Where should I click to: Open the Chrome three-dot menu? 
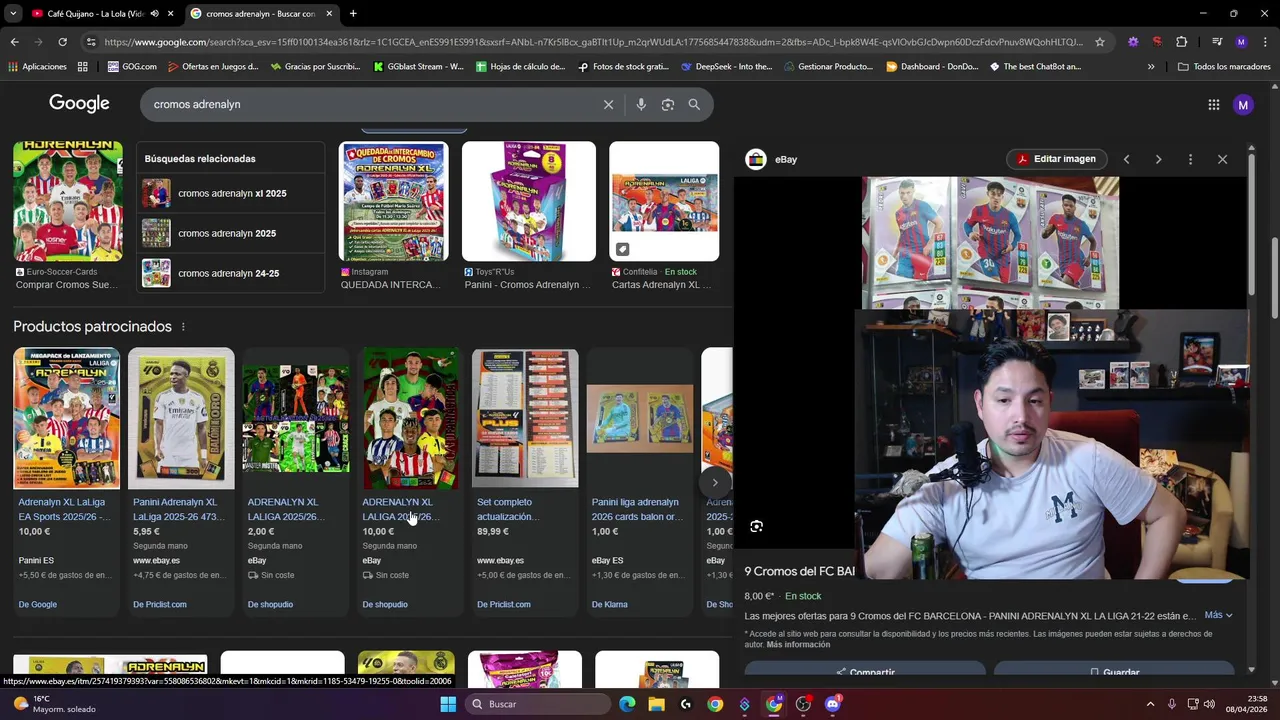pyautogui.click(x=1265, y=42)
